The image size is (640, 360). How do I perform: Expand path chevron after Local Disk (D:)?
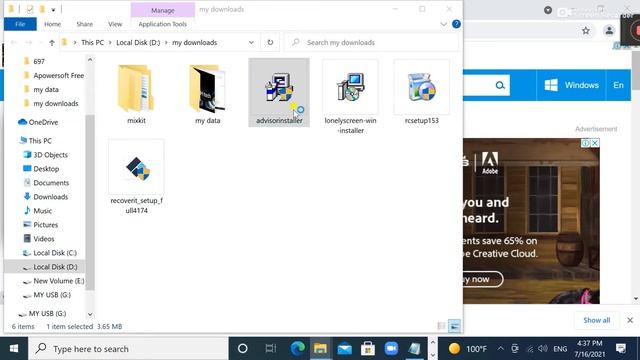pos(166,42)
